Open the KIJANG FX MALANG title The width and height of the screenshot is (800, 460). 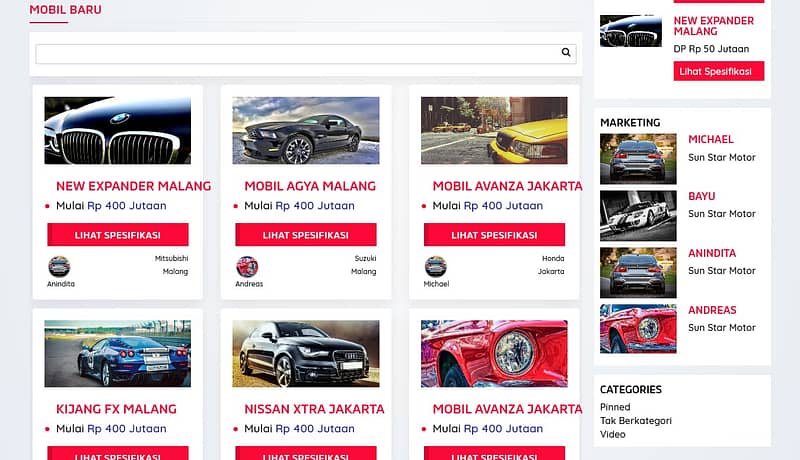[x=116, y=409]
